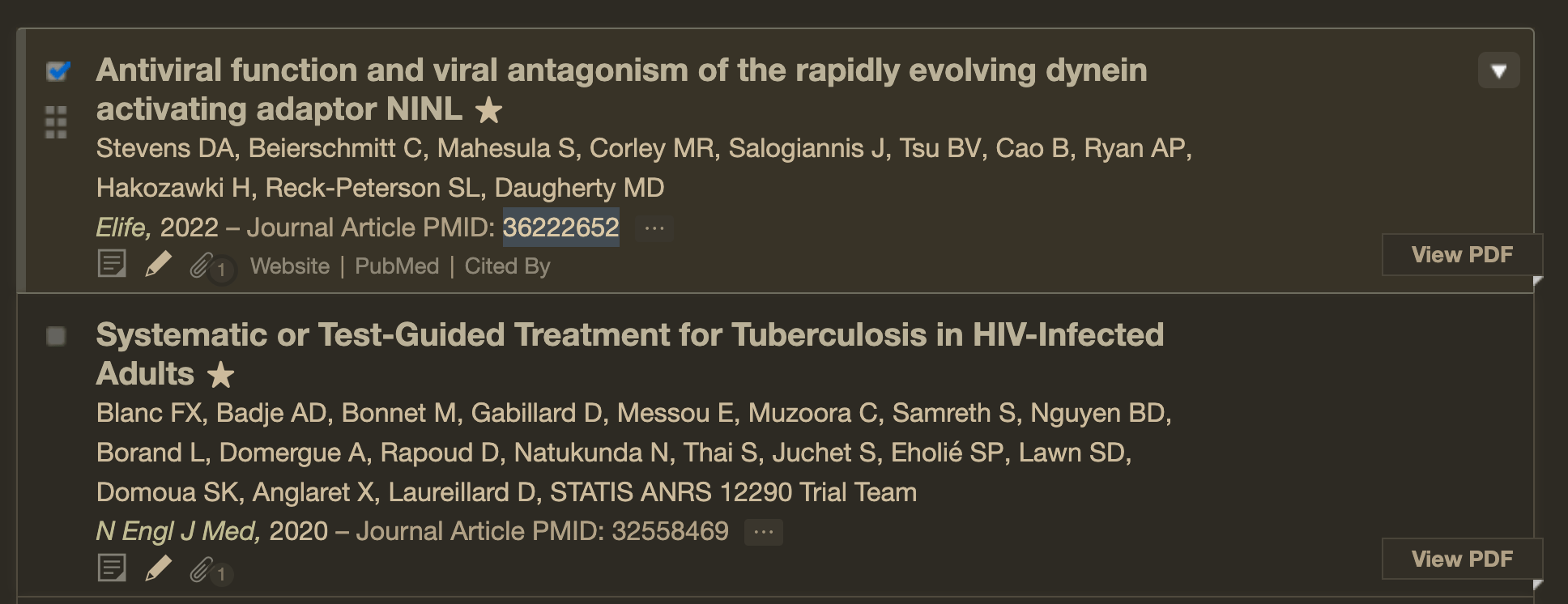Open the dropdown arrow at top right of the NINL entry
This screenshot has width=1568, height=604.
1498,71
